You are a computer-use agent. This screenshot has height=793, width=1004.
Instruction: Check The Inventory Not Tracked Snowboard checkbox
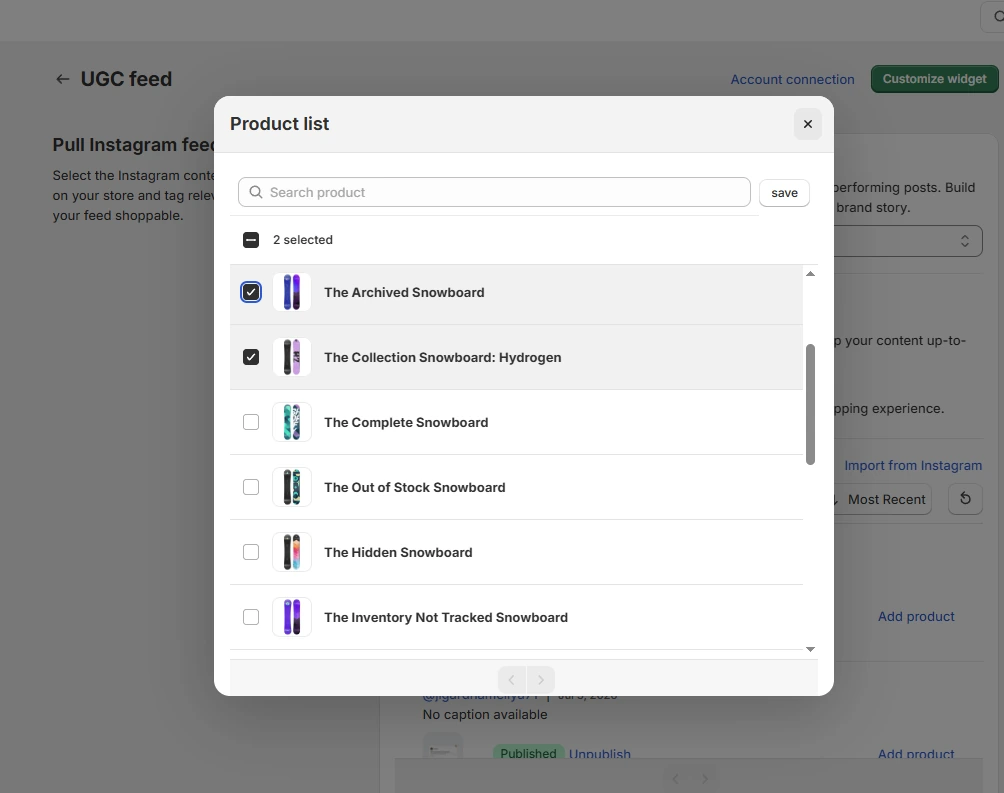251,617
